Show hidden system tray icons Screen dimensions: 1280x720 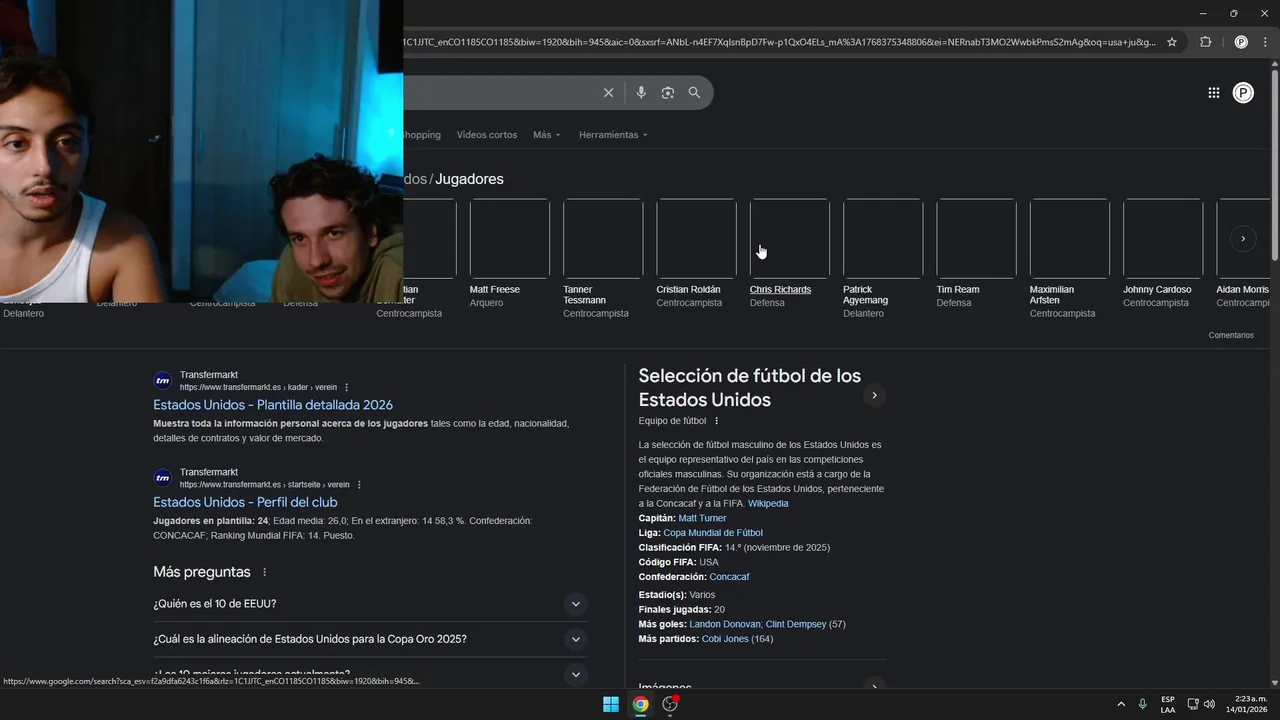[x=1121, y=704]
